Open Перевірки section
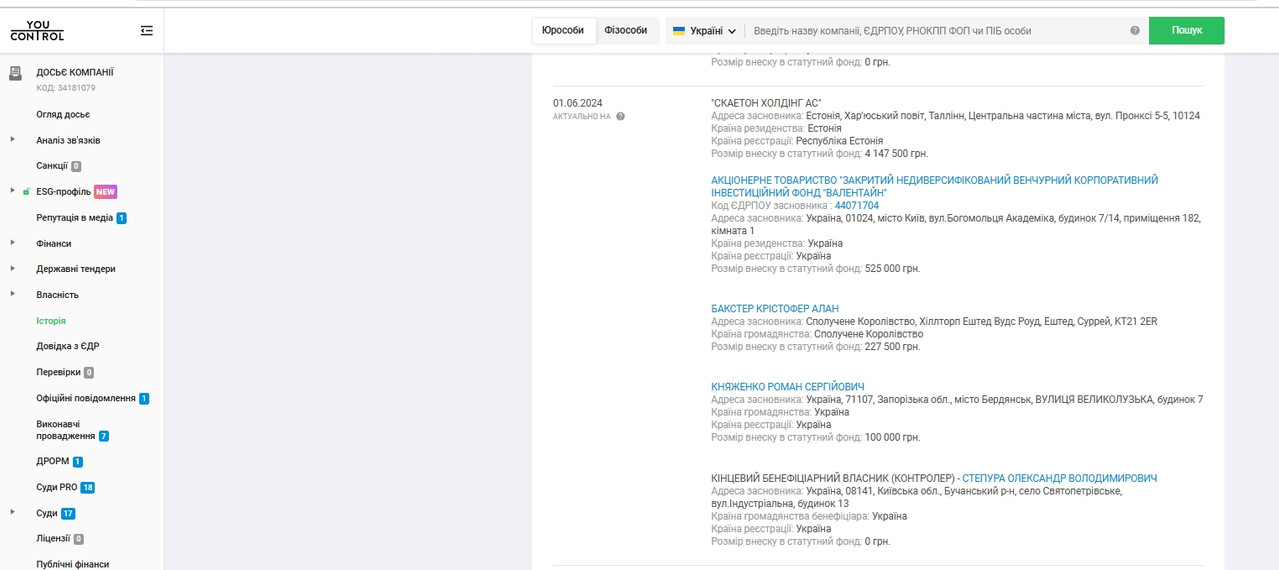The height and width of the screenshot is (570, 1279). [58, 372]
